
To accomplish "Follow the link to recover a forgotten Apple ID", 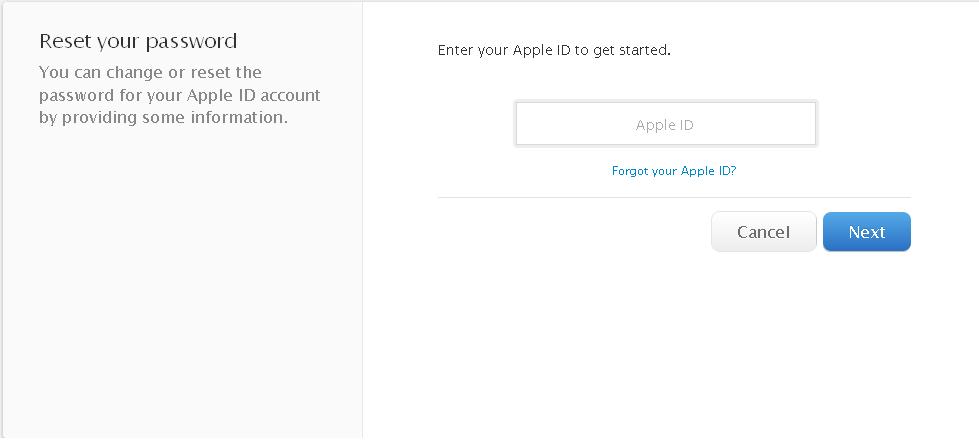I will pos(673,171).
